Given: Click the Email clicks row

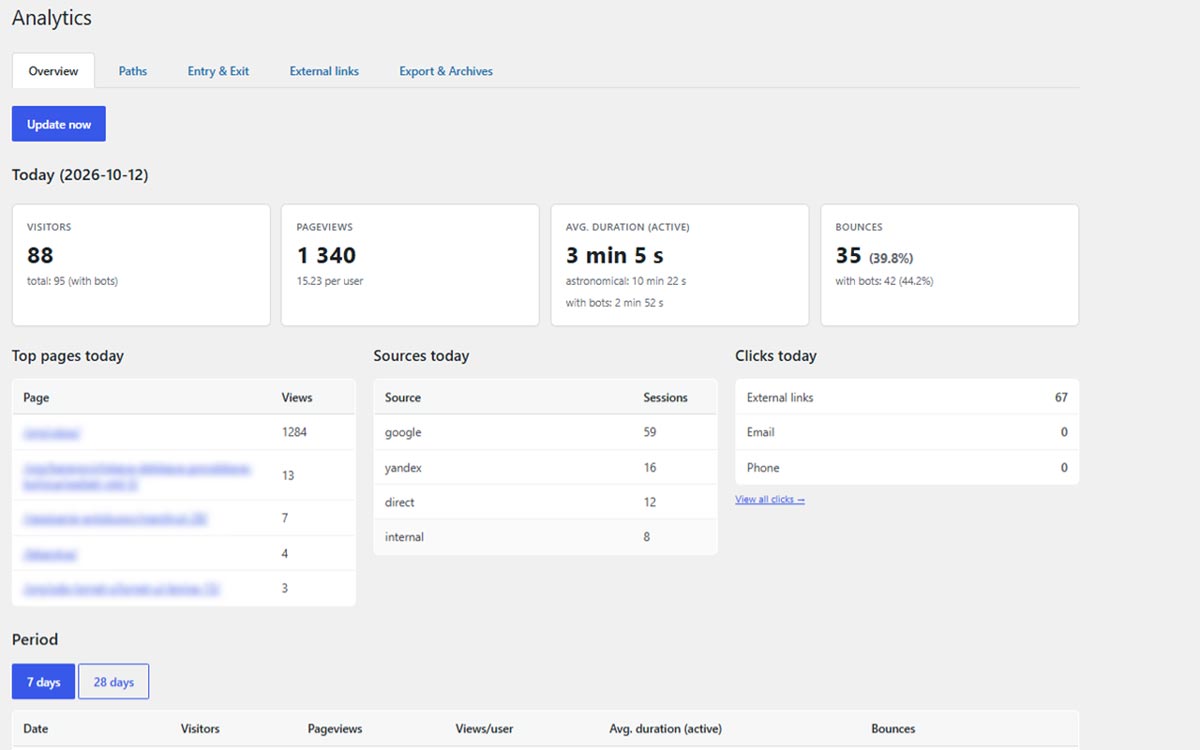Looking at the screenshot, I should coord(907,432).
